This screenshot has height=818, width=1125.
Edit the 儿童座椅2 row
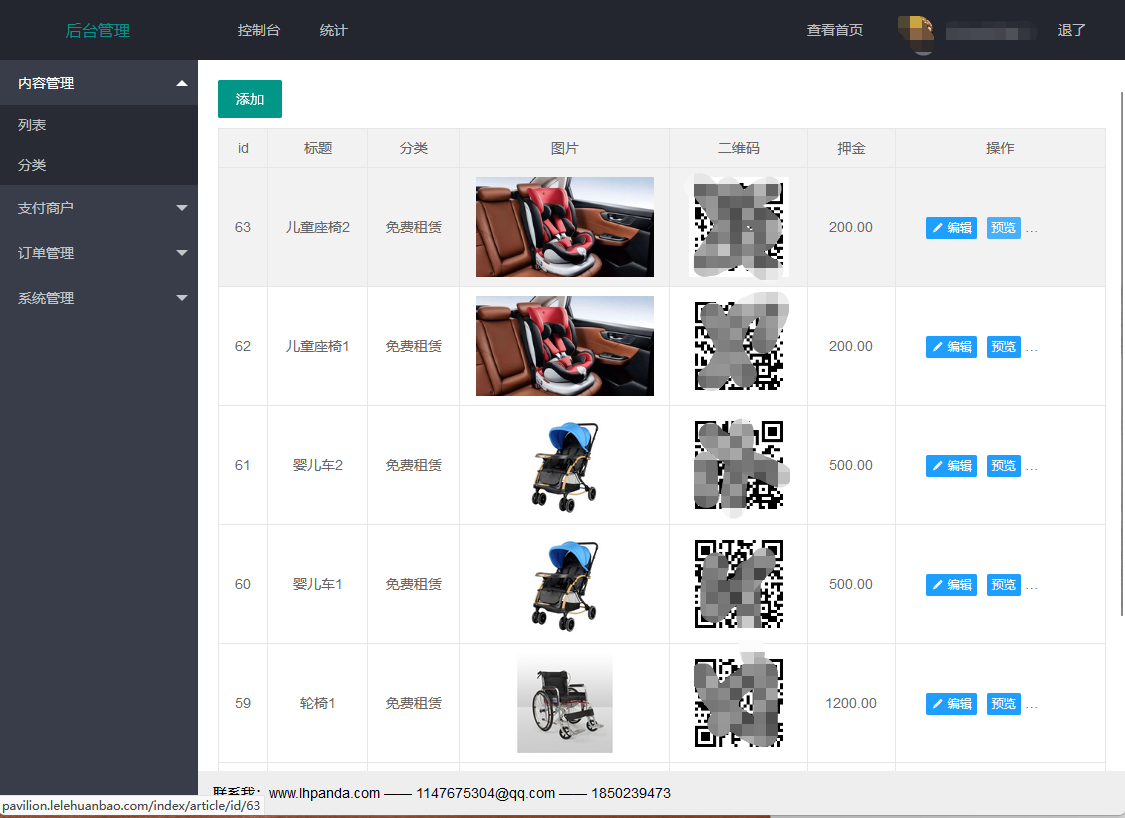tap(951, 228)
